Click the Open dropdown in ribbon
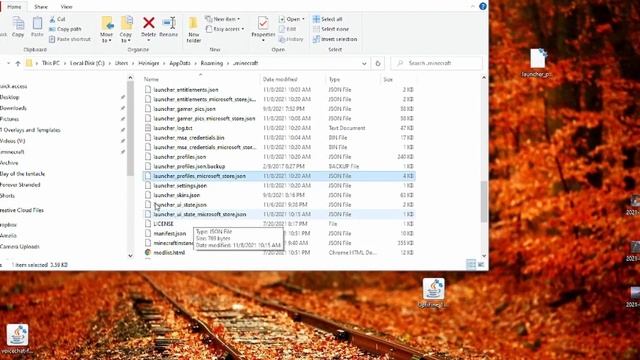The height and width of the screenshot is (360, 640). (x=291, y=19)
